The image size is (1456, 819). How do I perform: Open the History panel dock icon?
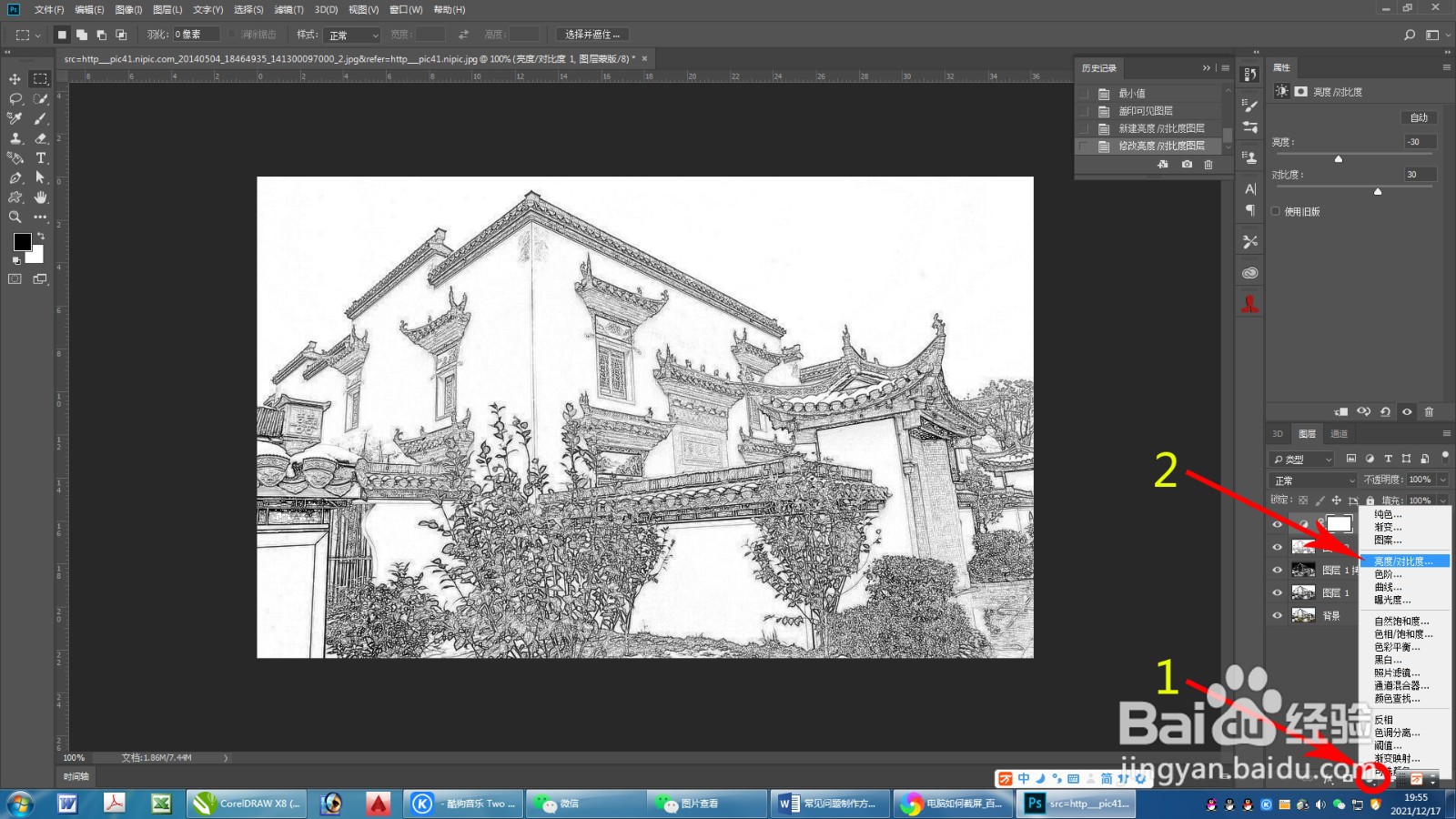(x=1250, y=75)
